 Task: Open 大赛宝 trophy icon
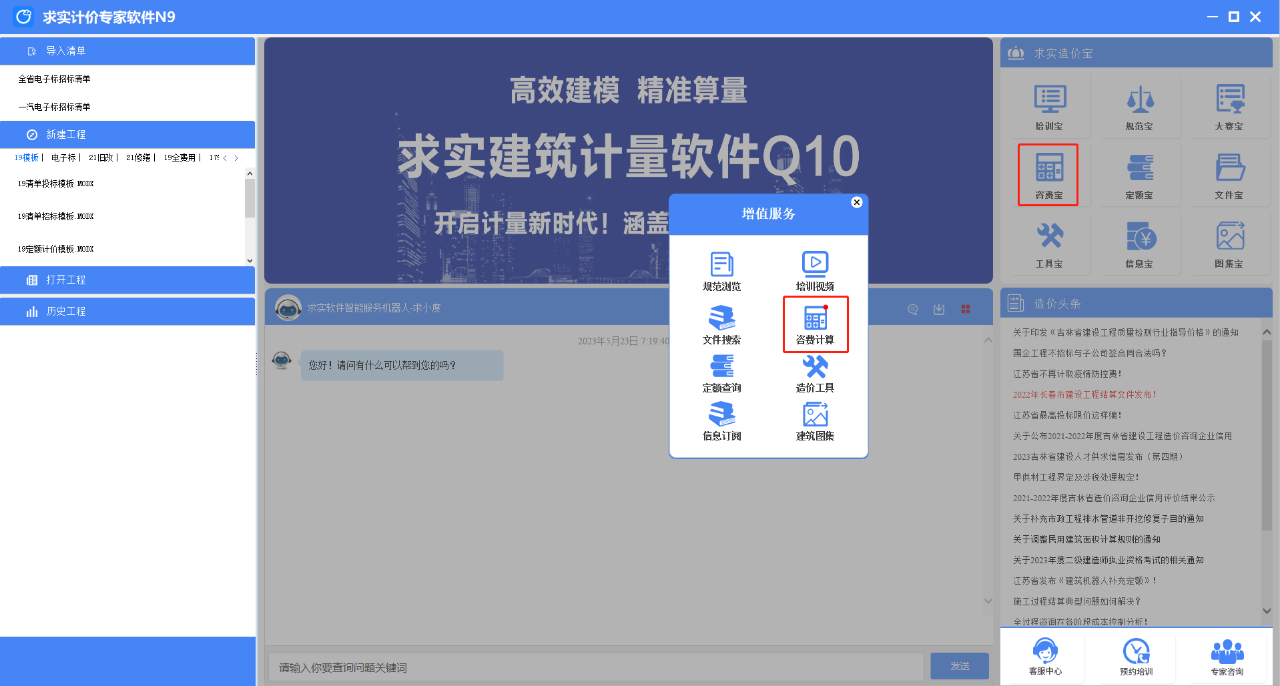1228,108
